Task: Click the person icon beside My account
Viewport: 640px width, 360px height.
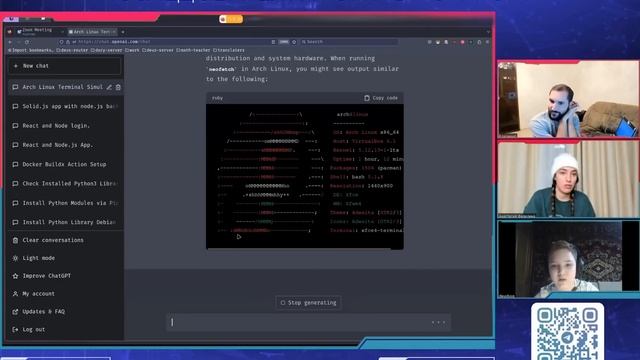Action: point(15,293)
